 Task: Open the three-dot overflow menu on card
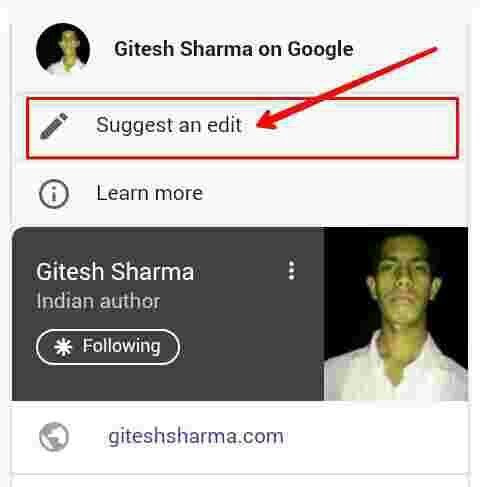tap(292, 270)
